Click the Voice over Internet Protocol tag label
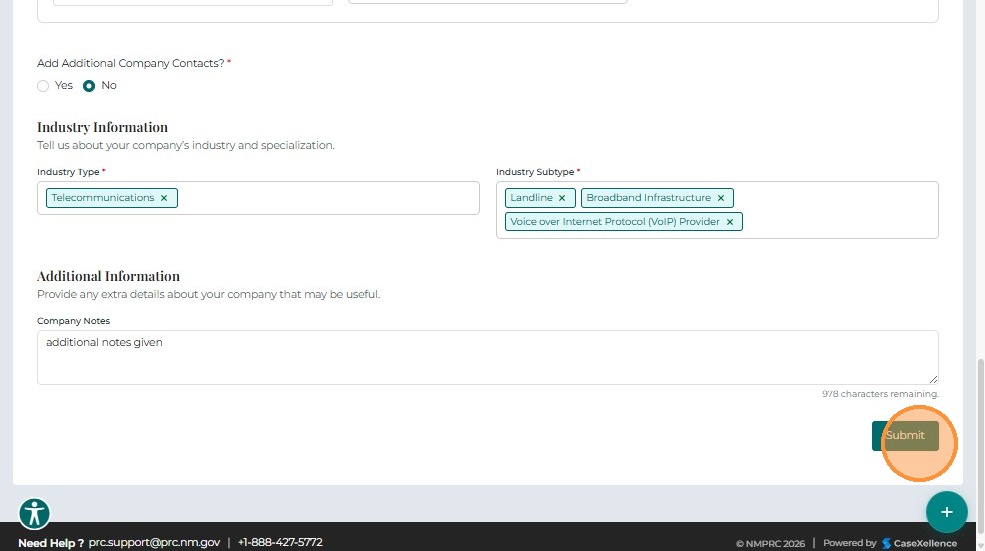The width and height of the screenshot is (985, 551). [615, 222]
